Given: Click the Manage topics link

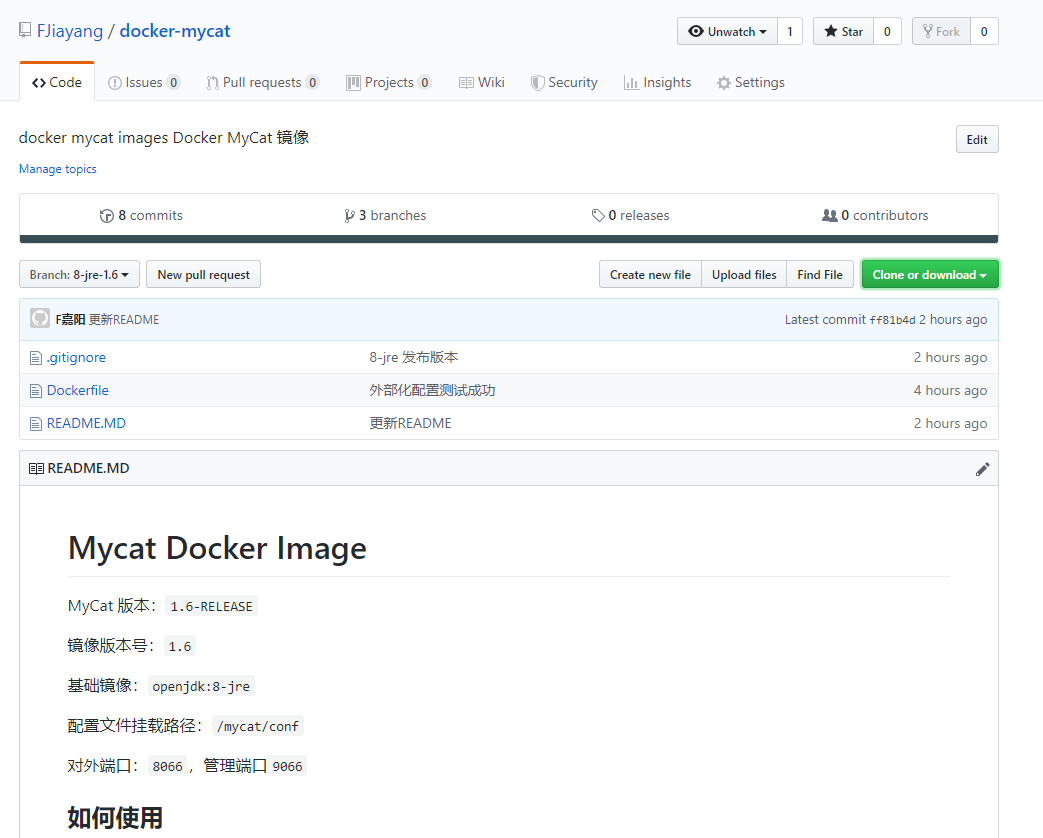Looking at the screenshot, I should click(58, 169).
